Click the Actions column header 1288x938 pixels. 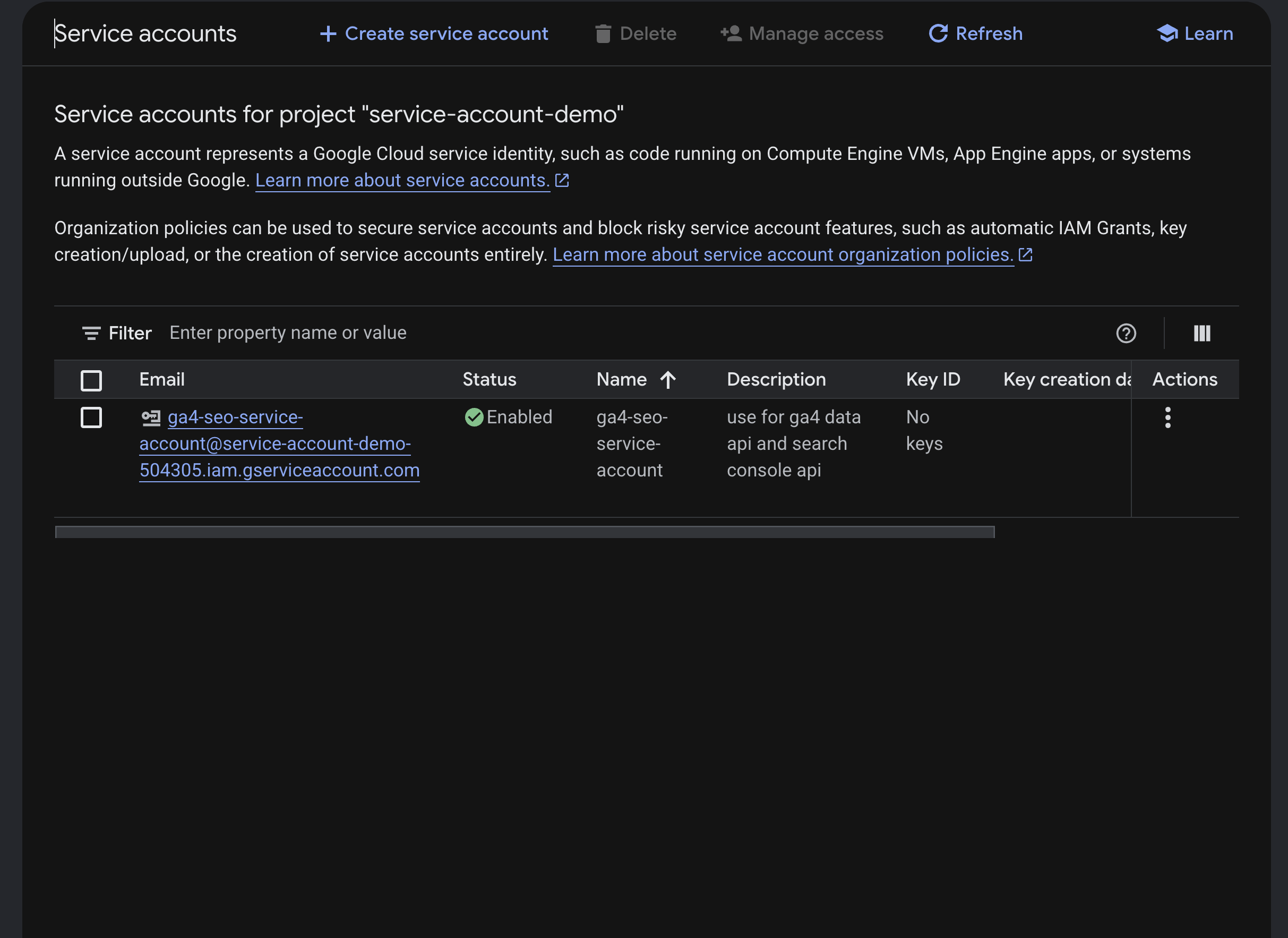pyautogui.click(x=1184, y=380)
